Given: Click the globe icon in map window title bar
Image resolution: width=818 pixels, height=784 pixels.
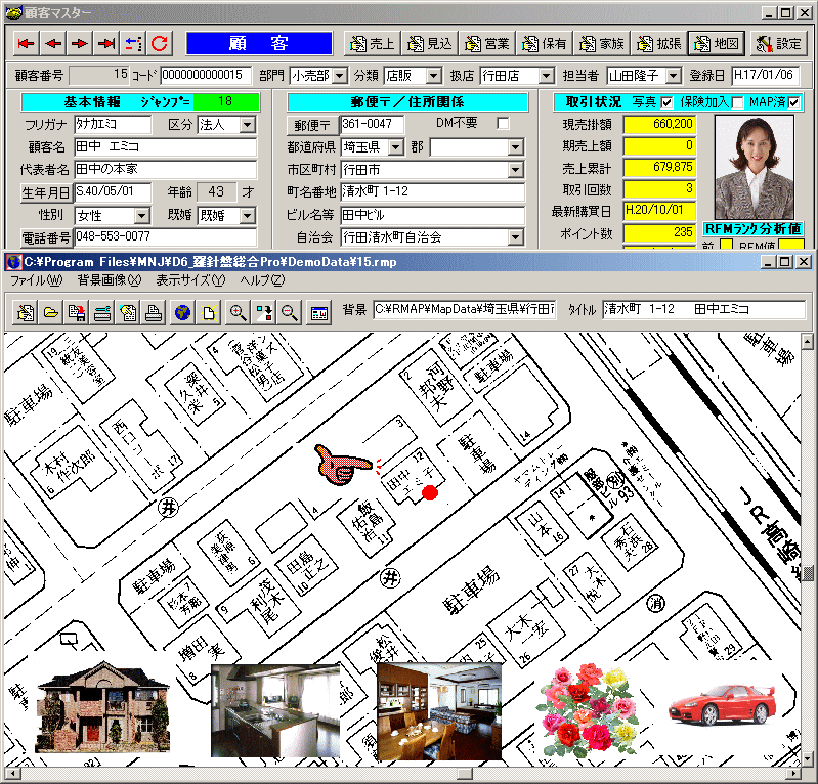Looking at the screenshot, I should (14, 262).
